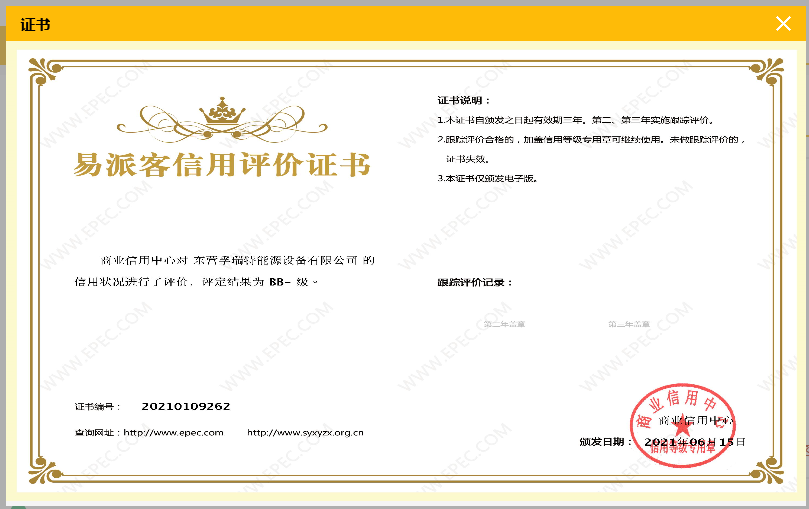This screenshot has width=809, height=509.
Task: Click the 查询网址 label
Action: tap(98, 433)
